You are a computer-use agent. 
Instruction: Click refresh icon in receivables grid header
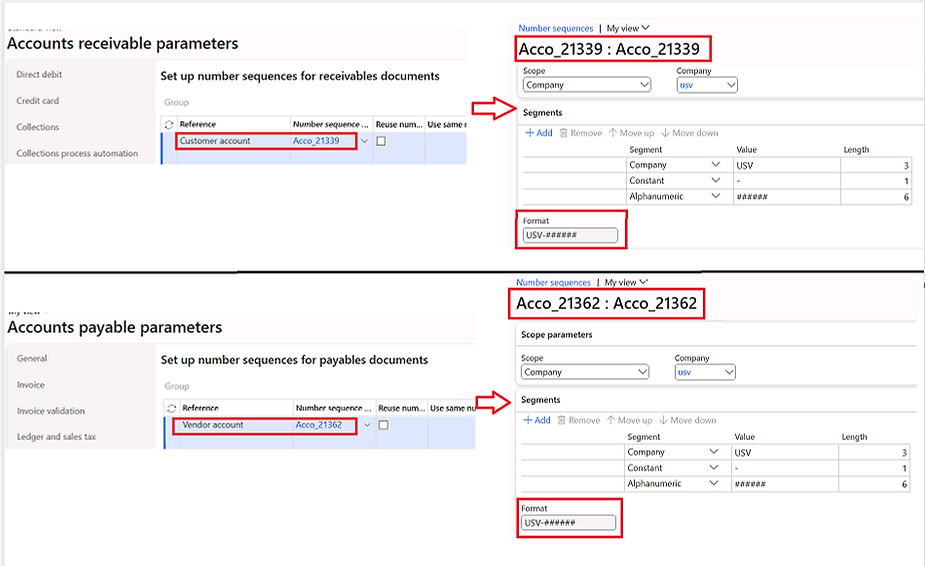pyautogui.click(x=170, y=125)
